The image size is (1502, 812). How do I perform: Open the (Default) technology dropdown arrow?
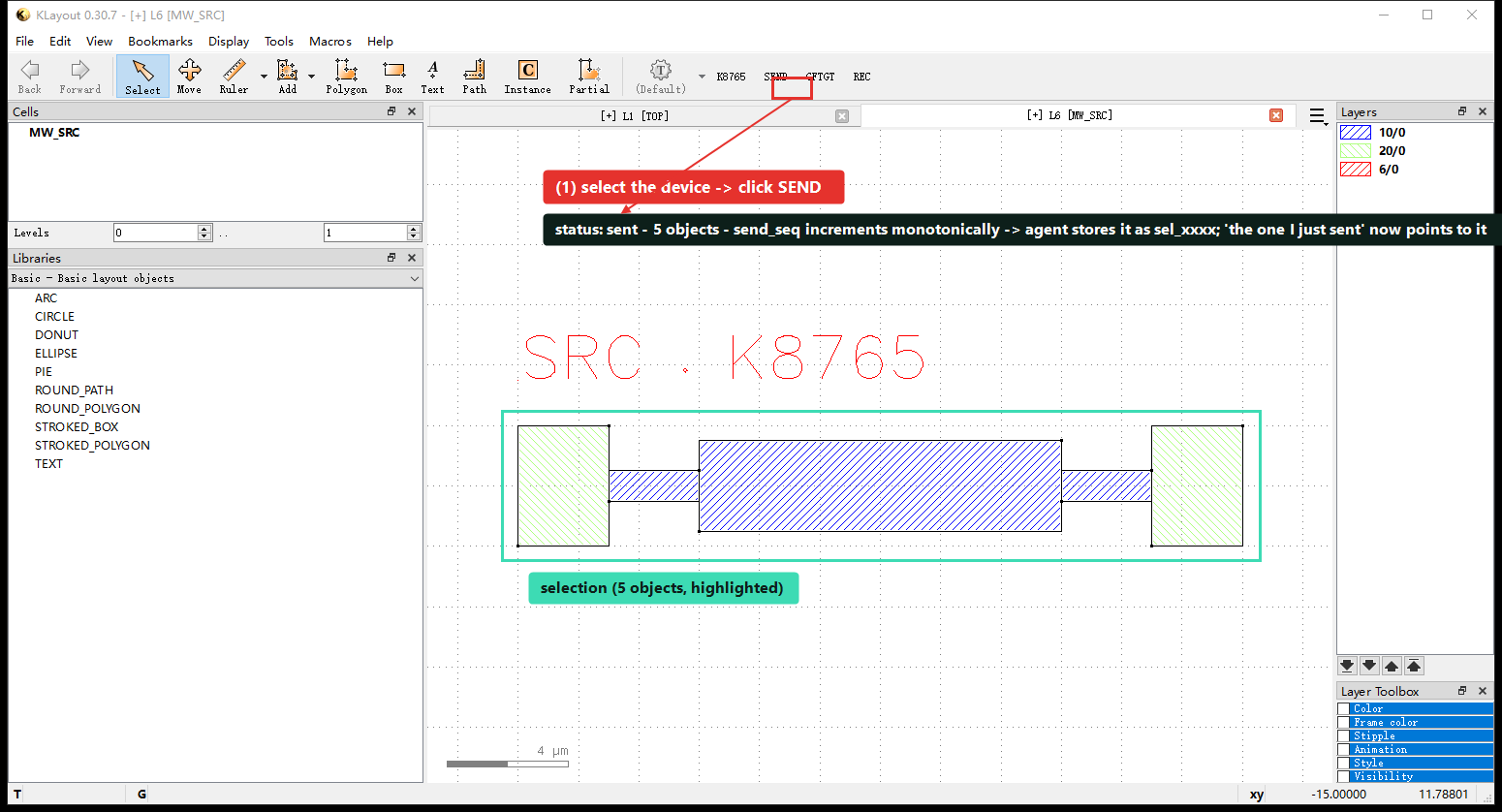tap(702, 77)
